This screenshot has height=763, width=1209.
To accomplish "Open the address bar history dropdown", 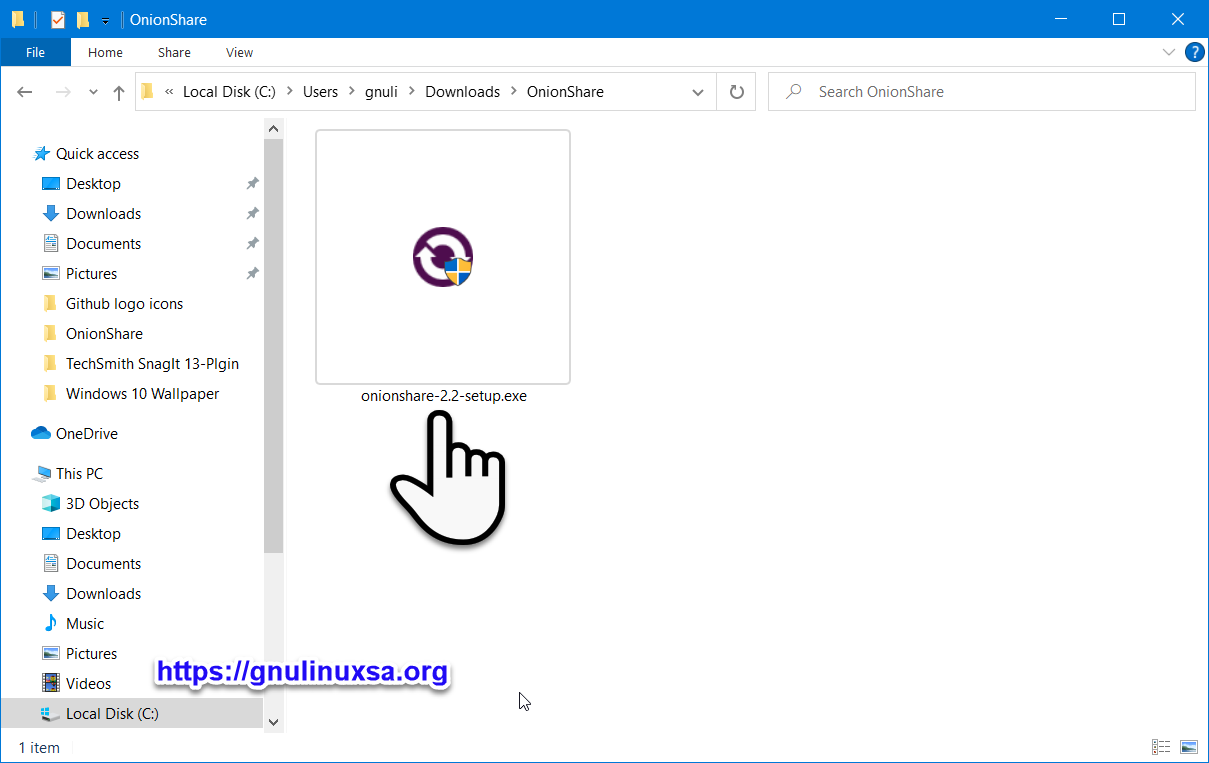I will point(698,92).
